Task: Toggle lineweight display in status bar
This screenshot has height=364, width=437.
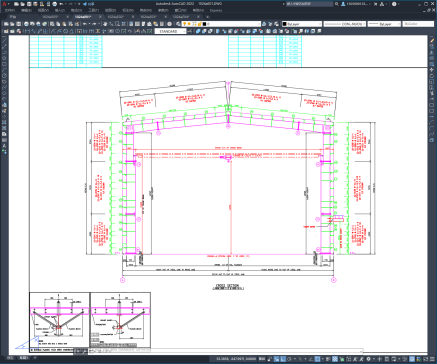Action: [328, 359]
